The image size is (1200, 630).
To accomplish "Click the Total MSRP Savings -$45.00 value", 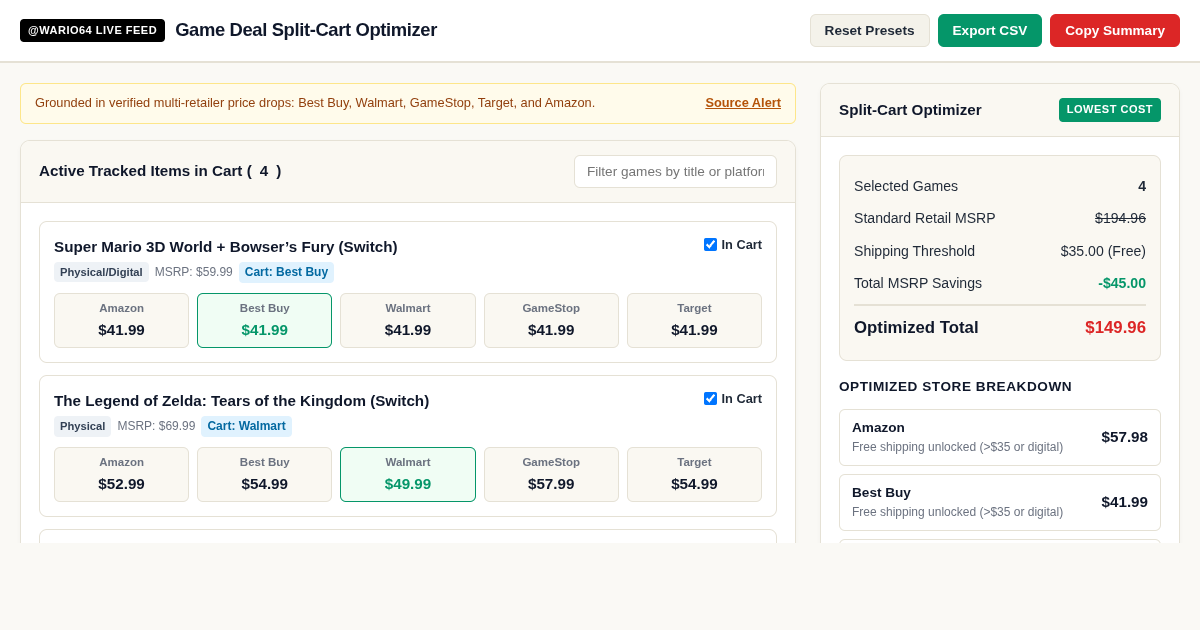I will pyautogui.click(x=1122, y=283).
